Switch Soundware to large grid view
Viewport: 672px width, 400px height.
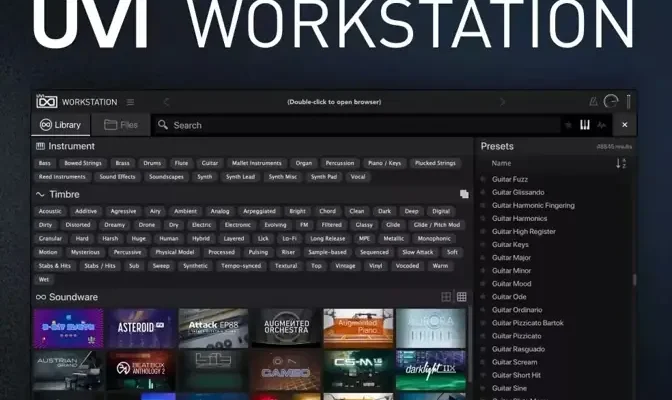point(446,297)
